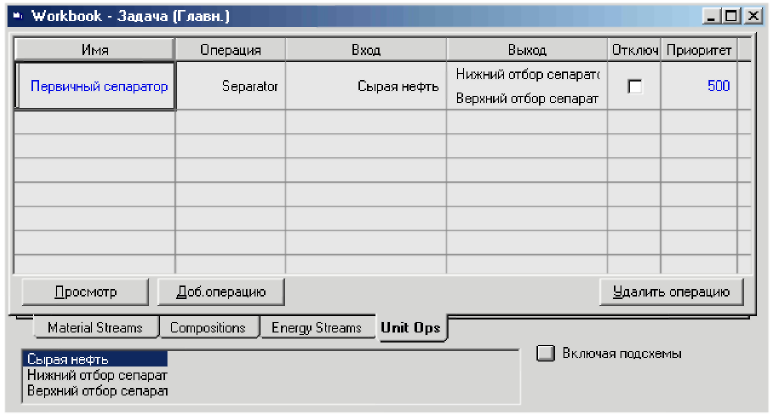Switch to the Material Streams tab

point(95,328)
